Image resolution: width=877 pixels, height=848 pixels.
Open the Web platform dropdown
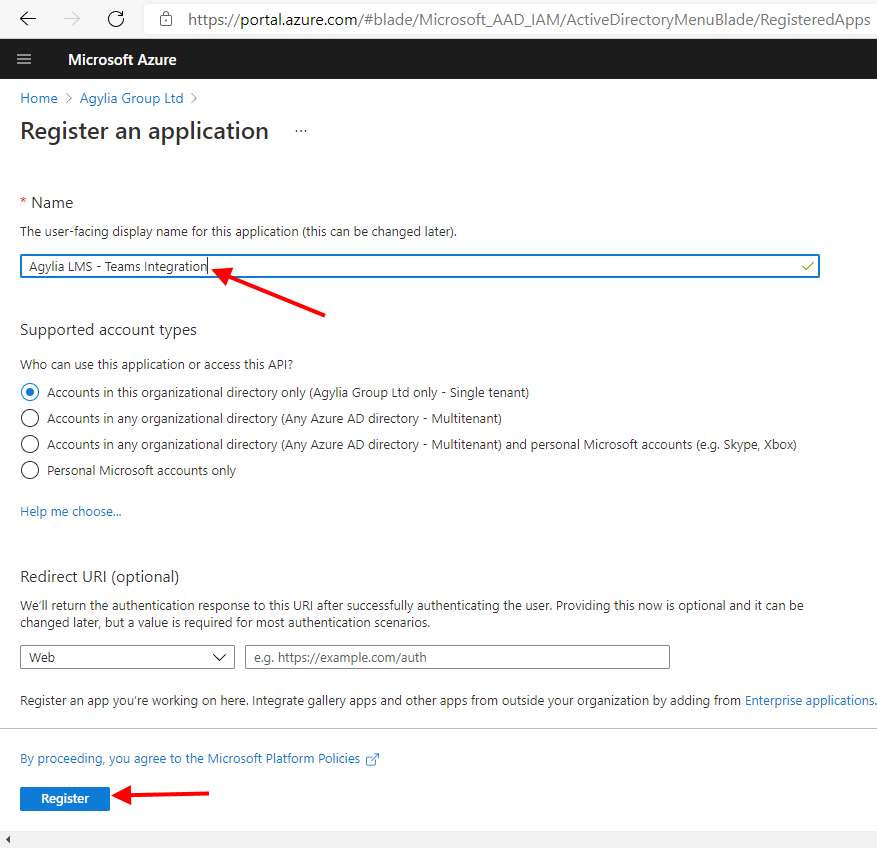click(x=128, y=657)
